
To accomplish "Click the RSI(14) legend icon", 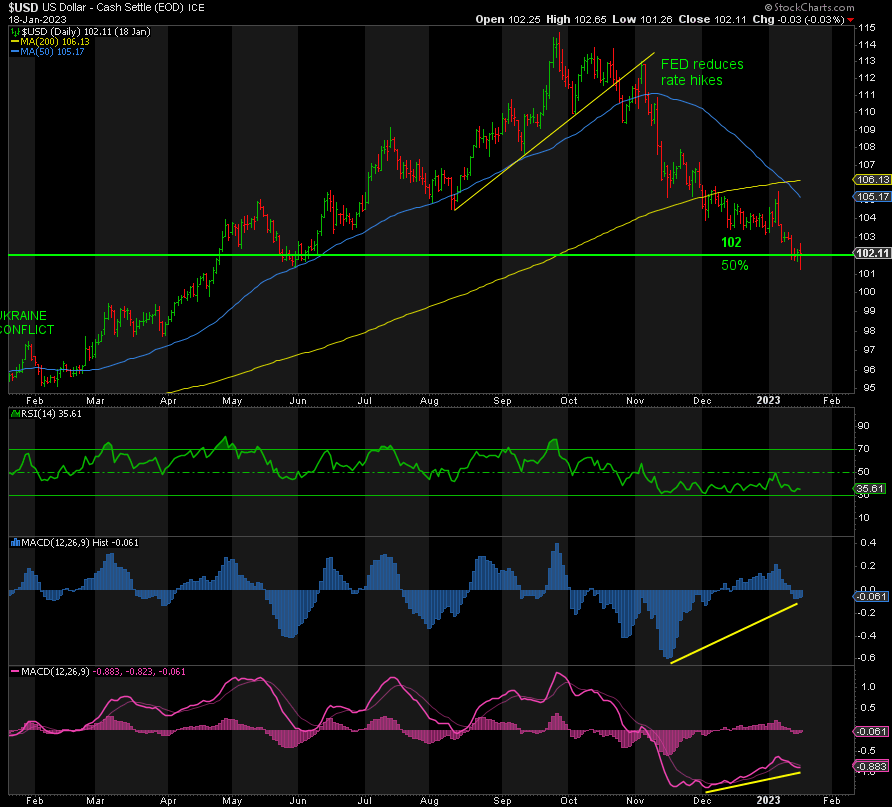I will click(x=14, y=414).
